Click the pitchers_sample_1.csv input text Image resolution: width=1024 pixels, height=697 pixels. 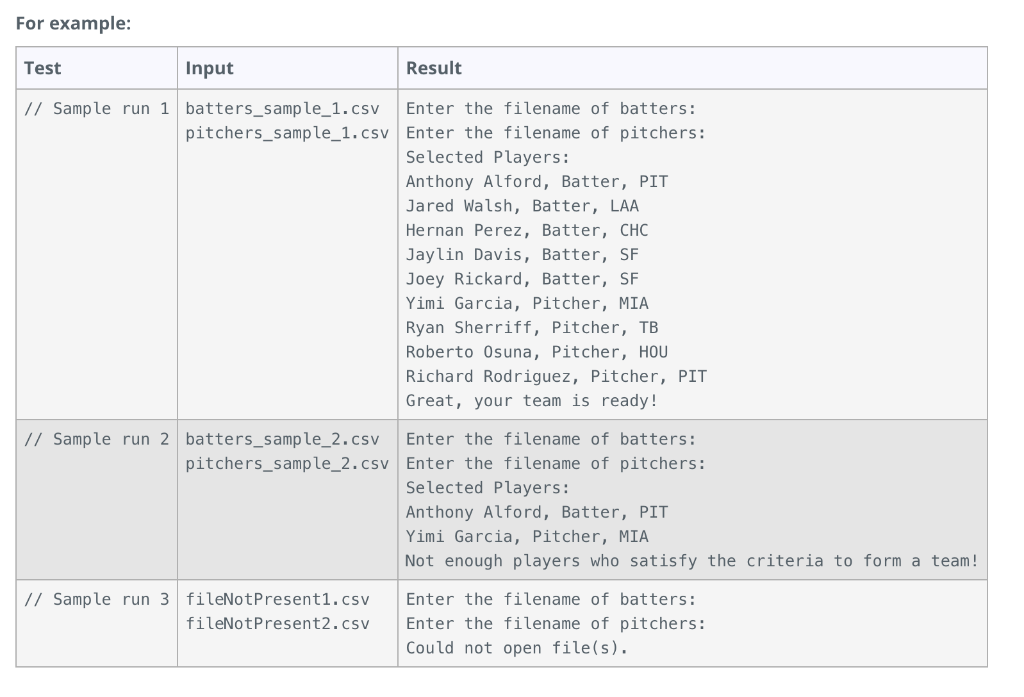pos(287,132)
